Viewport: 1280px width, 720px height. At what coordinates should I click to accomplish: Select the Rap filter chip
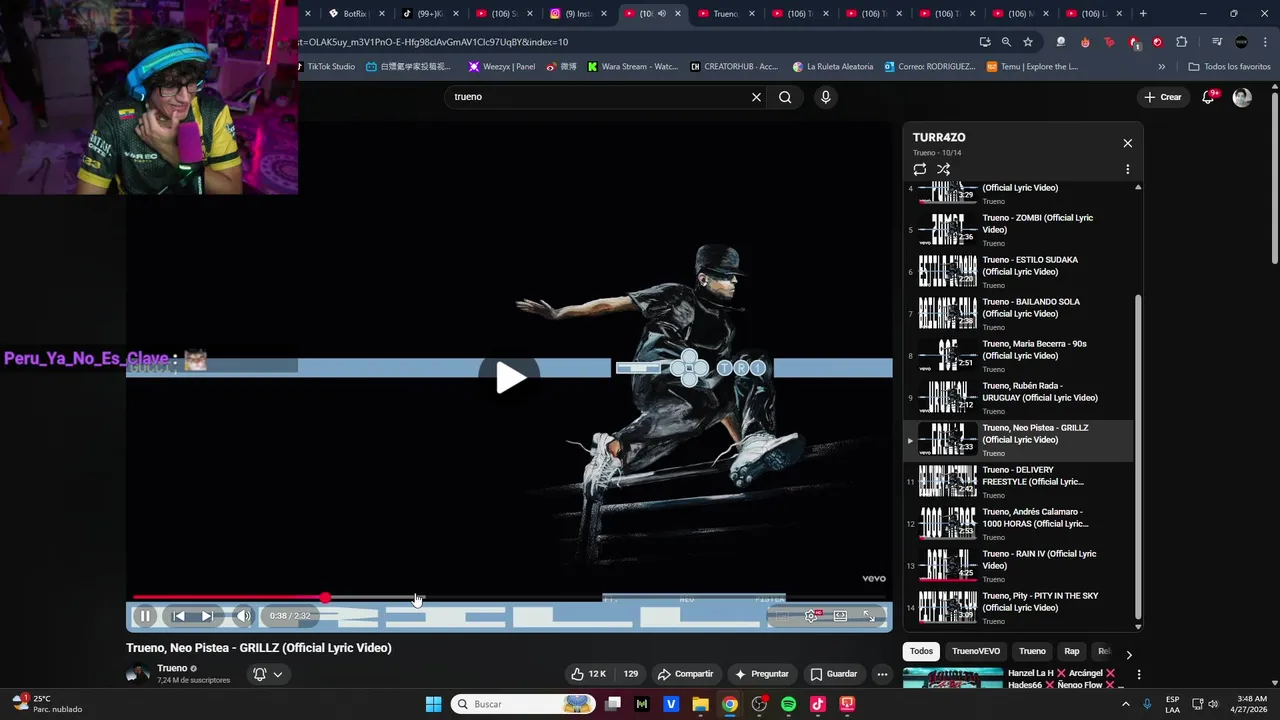pos(1072,651)
